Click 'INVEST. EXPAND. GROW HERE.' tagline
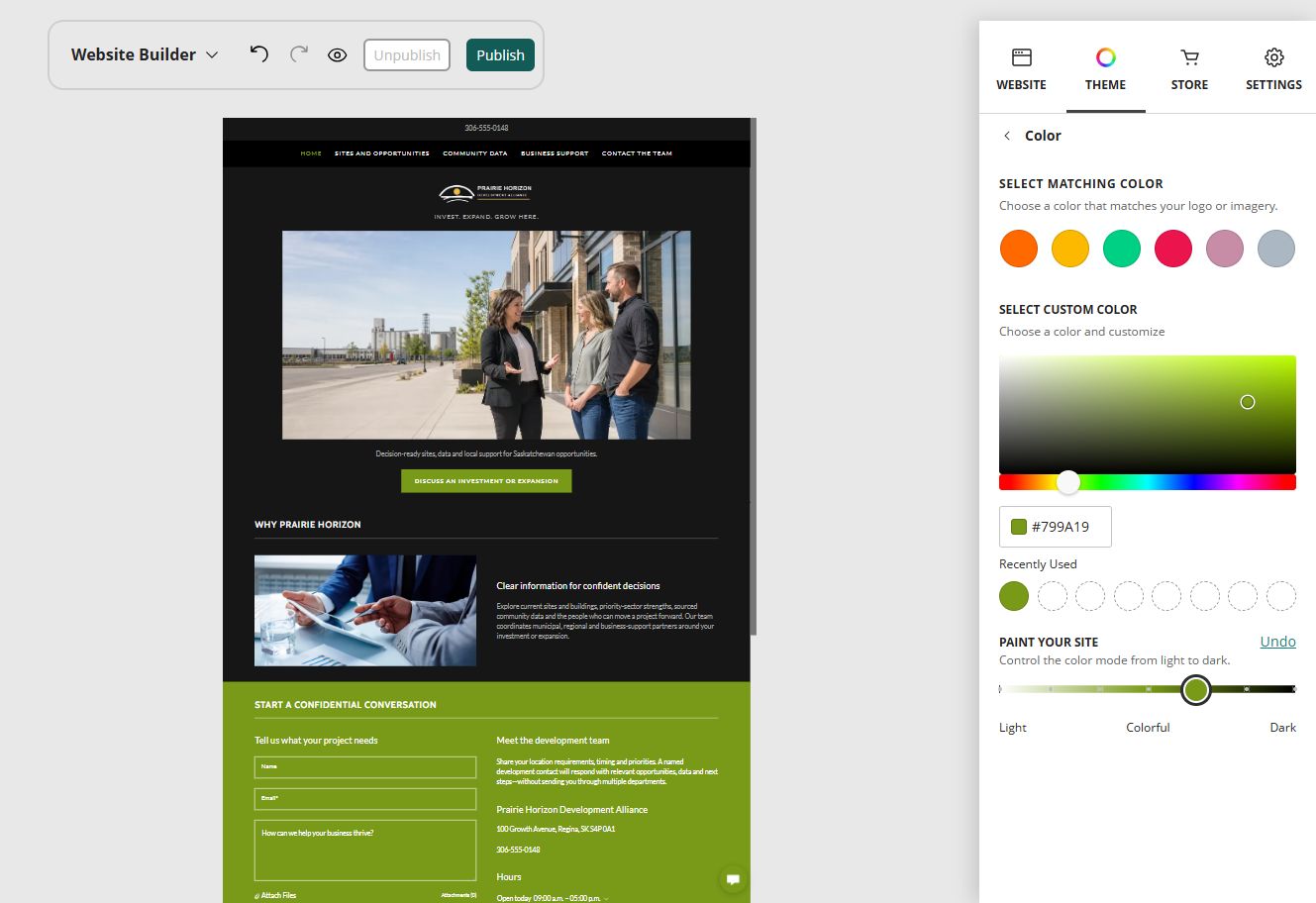Image resolution: width=1316 pixels, height=903 pixels. [x=486, y=217]
